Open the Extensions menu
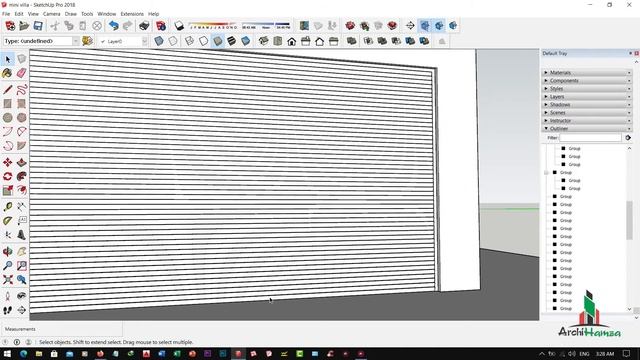 coord(132,14)
